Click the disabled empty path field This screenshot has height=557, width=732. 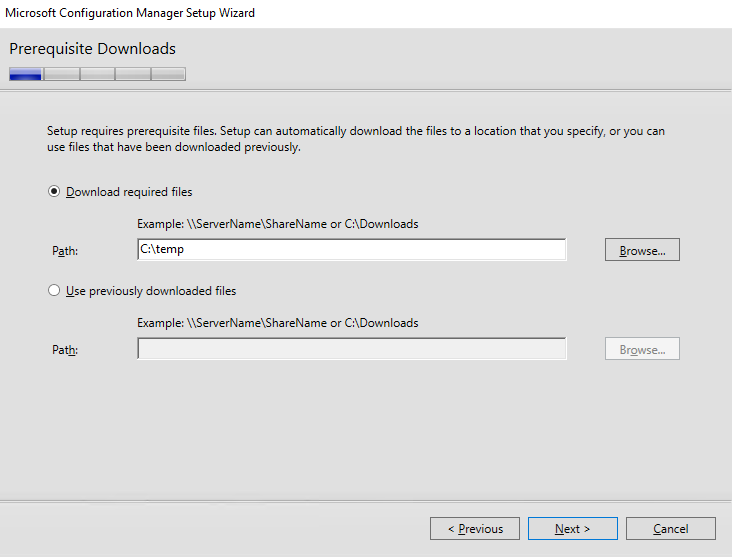pos(351,349)
